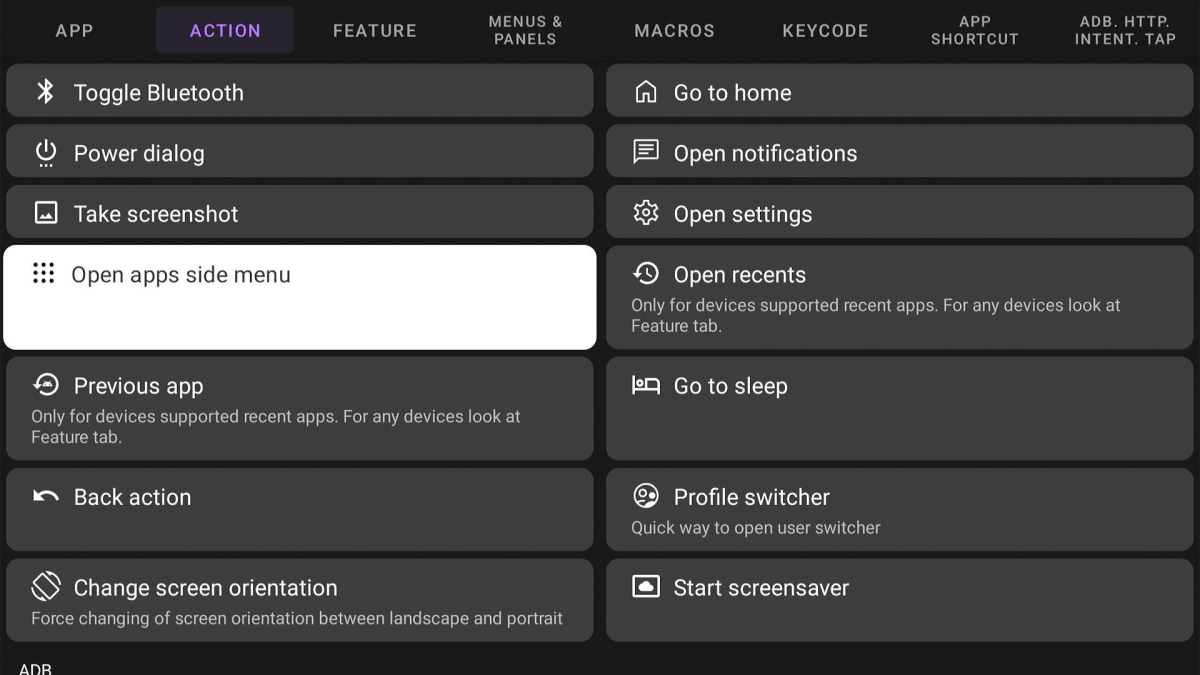Image resolution: width=1200 pixels, height=675 pixels.
Task: Click the gear icon on Open settings
Action: (646, 213)
